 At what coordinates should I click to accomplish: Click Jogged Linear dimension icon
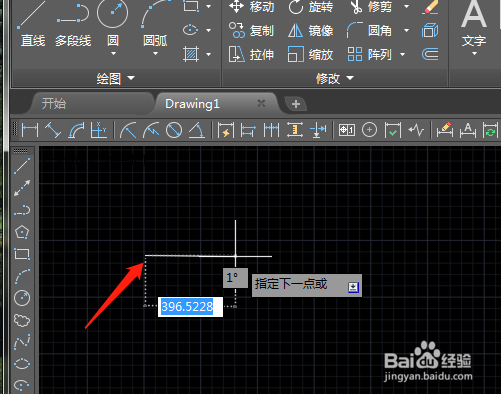click(x=416, y=130)
